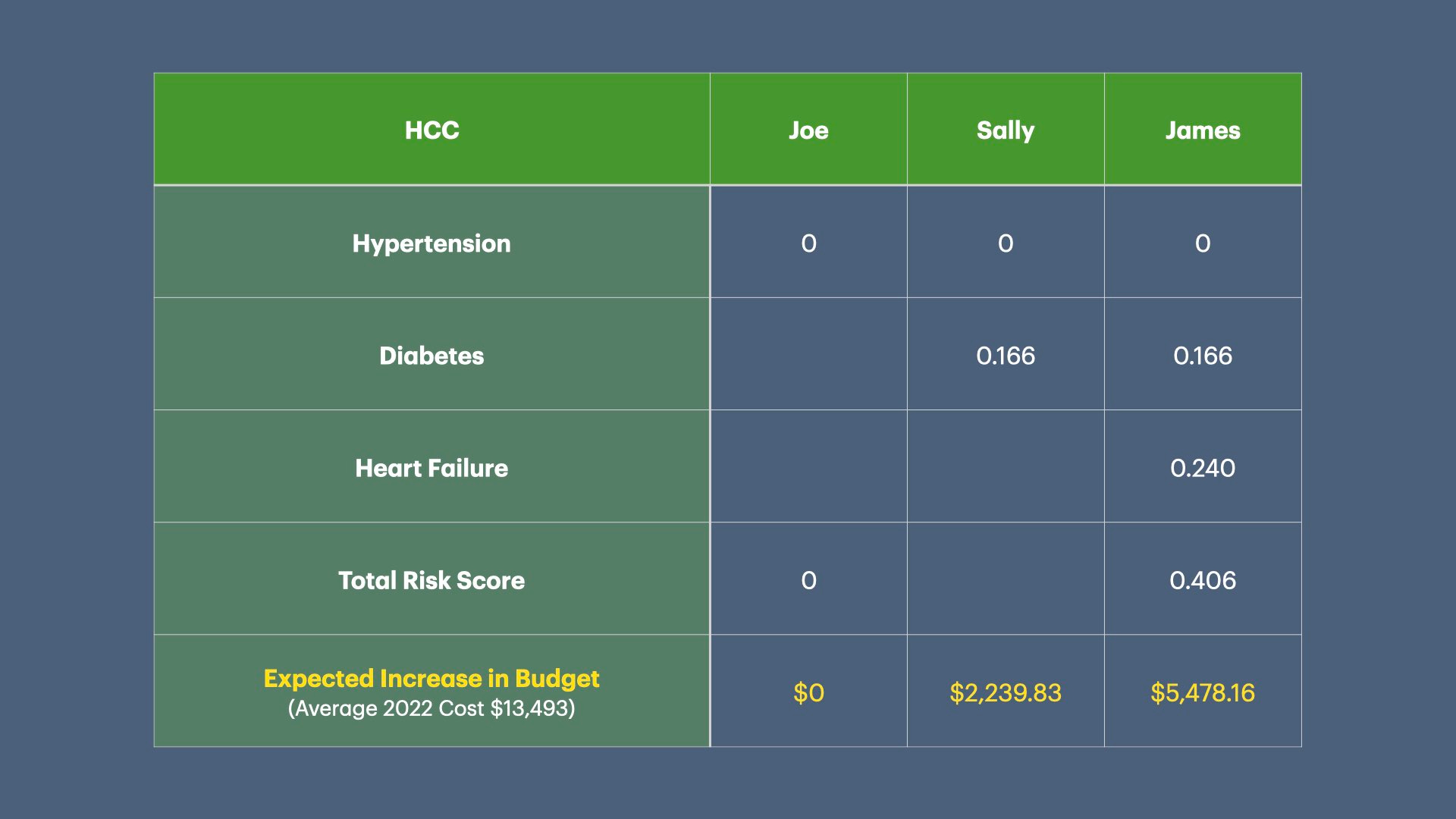Select James's Total Risk Score 0.406

point(1203,580)
